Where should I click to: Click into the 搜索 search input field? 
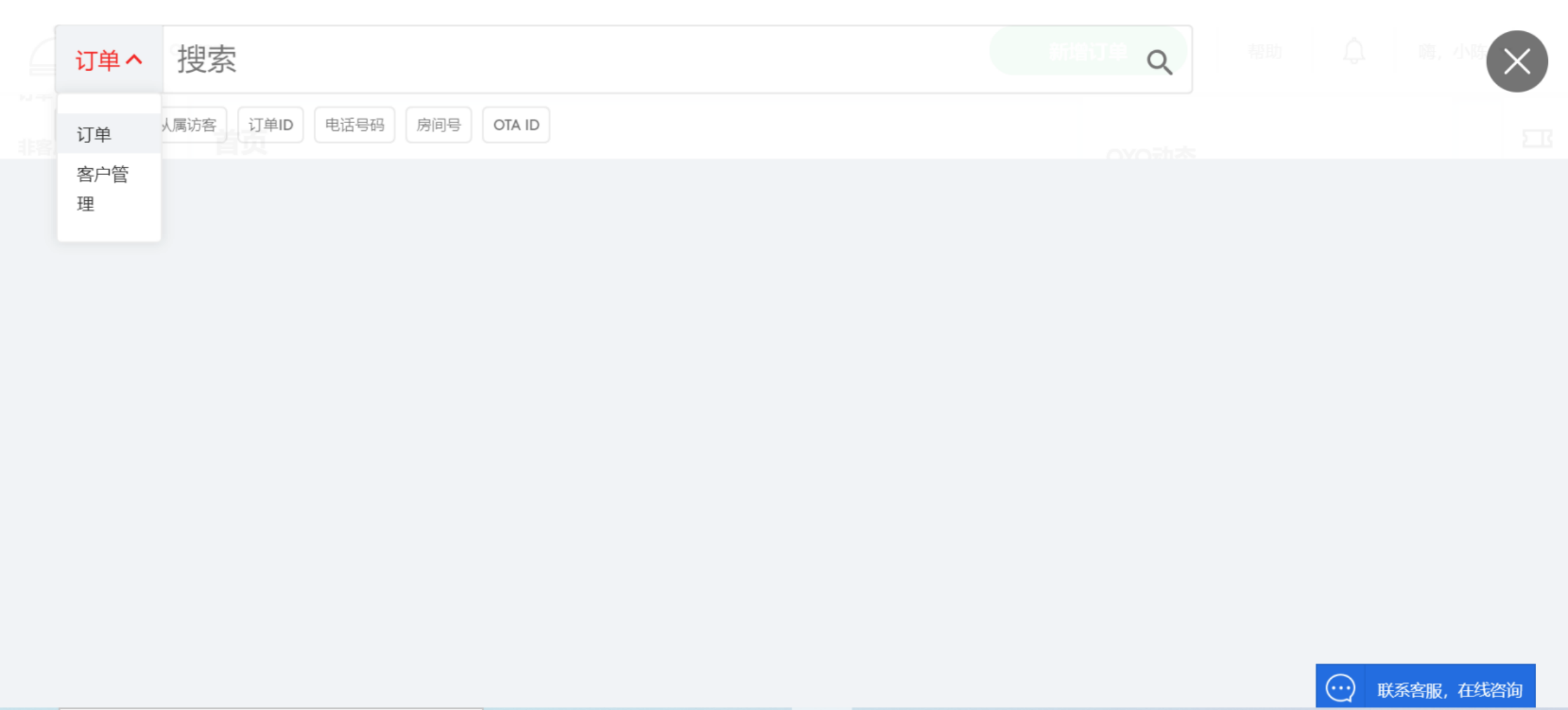551,60
